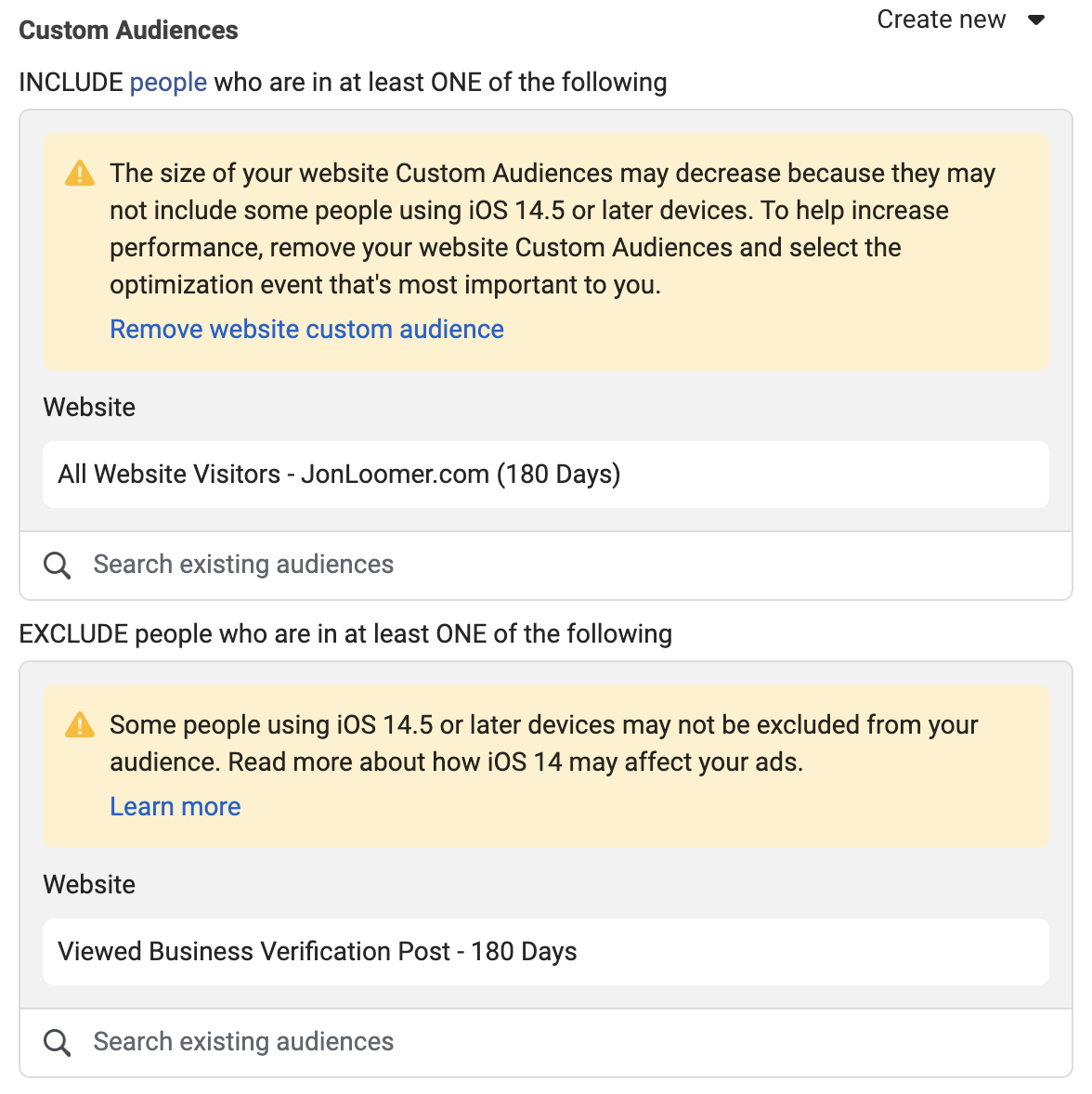This screenshot has height=1094, width=1092.
Task: Click the 'may not be excluded' warning text
Action: click(543, 744)
